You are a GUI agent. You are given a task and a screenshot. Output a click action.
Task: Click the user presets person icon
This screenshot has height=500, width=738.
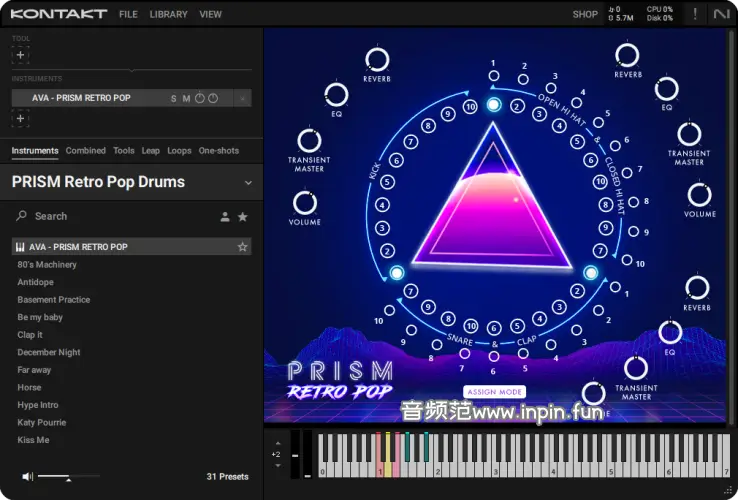coord(225,216)
